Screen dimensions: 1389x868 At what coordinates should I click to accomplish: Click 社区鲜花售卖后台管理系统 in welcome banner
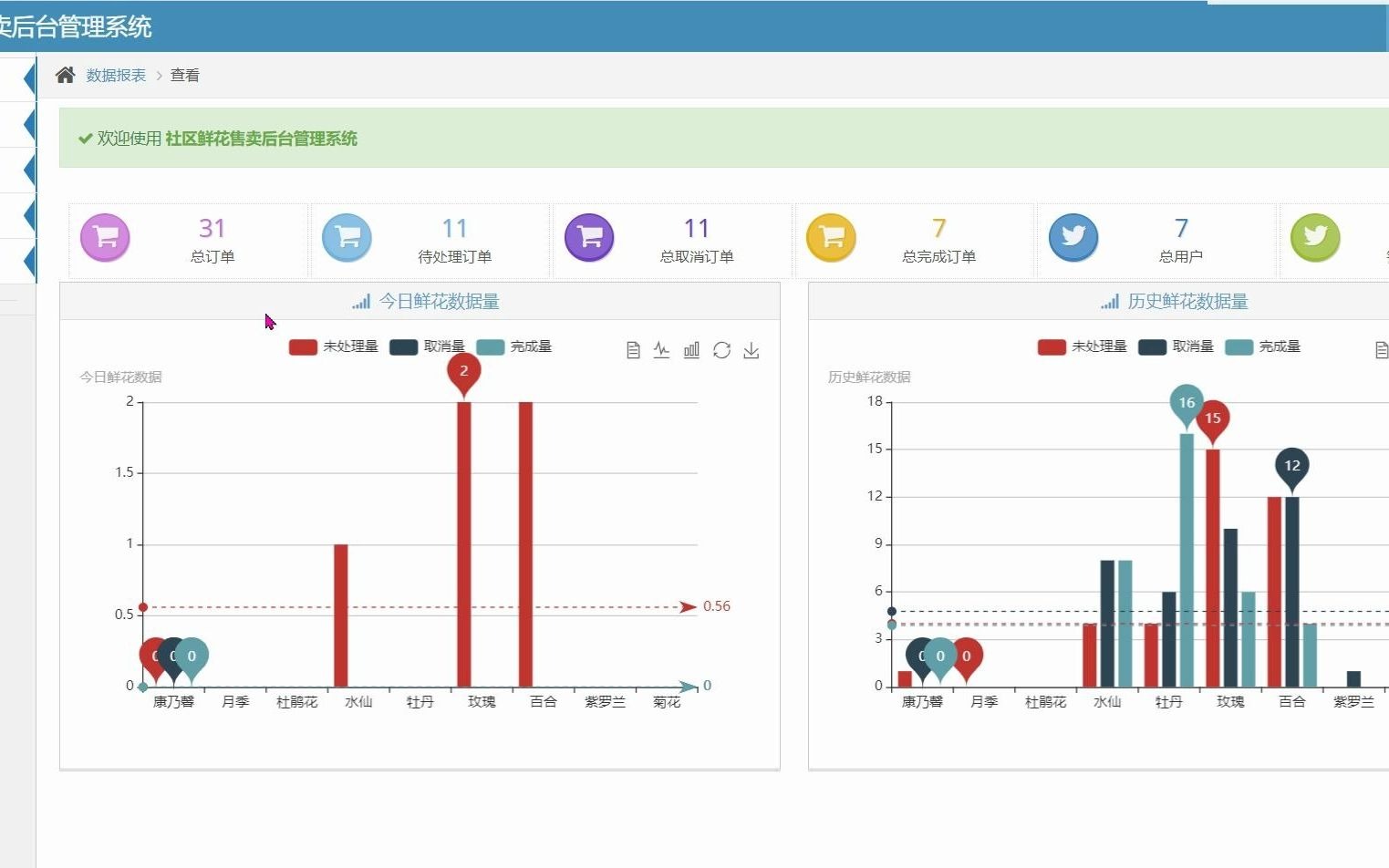[262, 139]
